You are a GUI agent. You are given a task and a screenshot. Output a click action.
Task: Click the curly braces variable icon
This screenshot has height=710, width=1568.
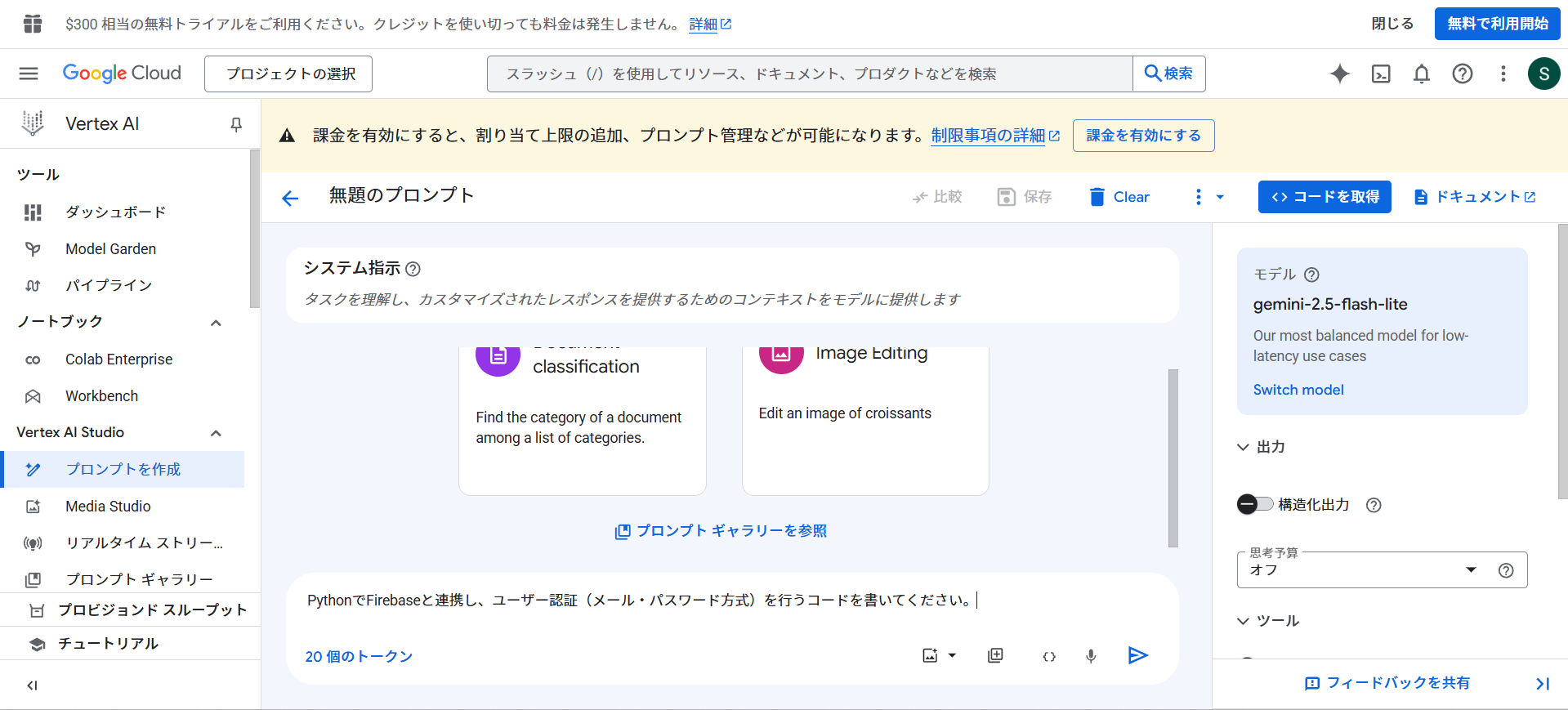pos(1049,656)
